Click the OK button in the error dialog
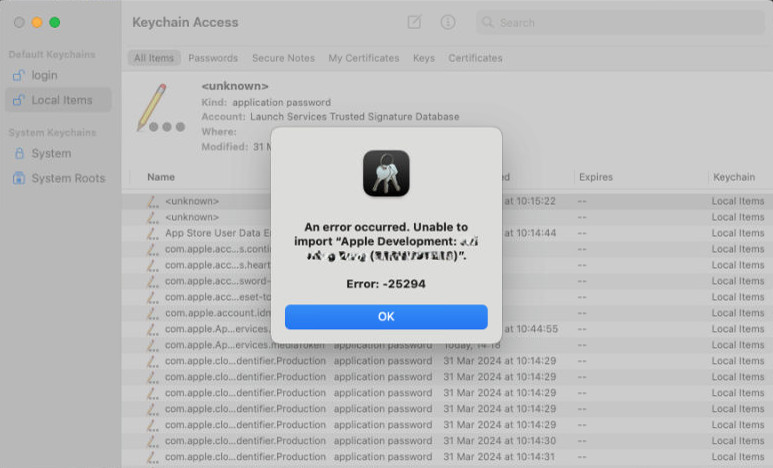The height and width of the screenshot is (468, 773). [x=386, y=317]
